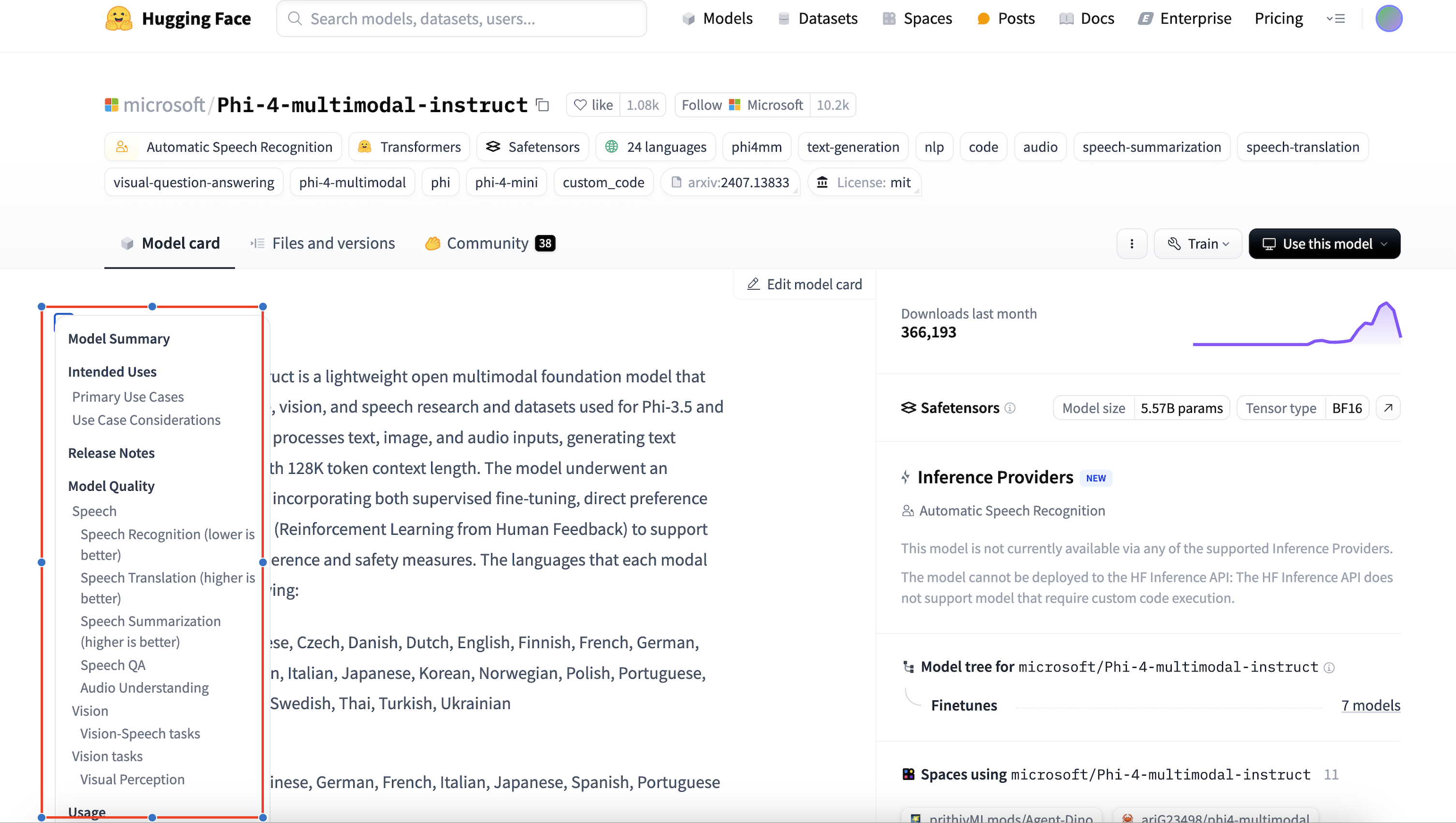The image size is (1456, 823).
Task: Open the three-dot more options button
Action: [x=1132, y=244]
